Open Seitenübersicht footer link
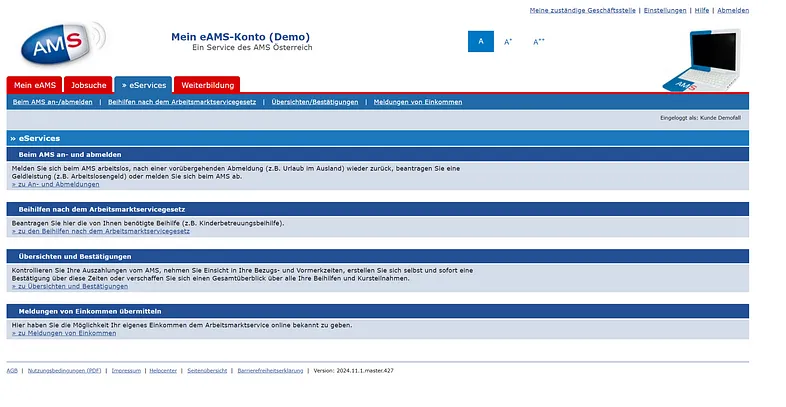Viewport: 786px width, 407px height. pos(207,371)
